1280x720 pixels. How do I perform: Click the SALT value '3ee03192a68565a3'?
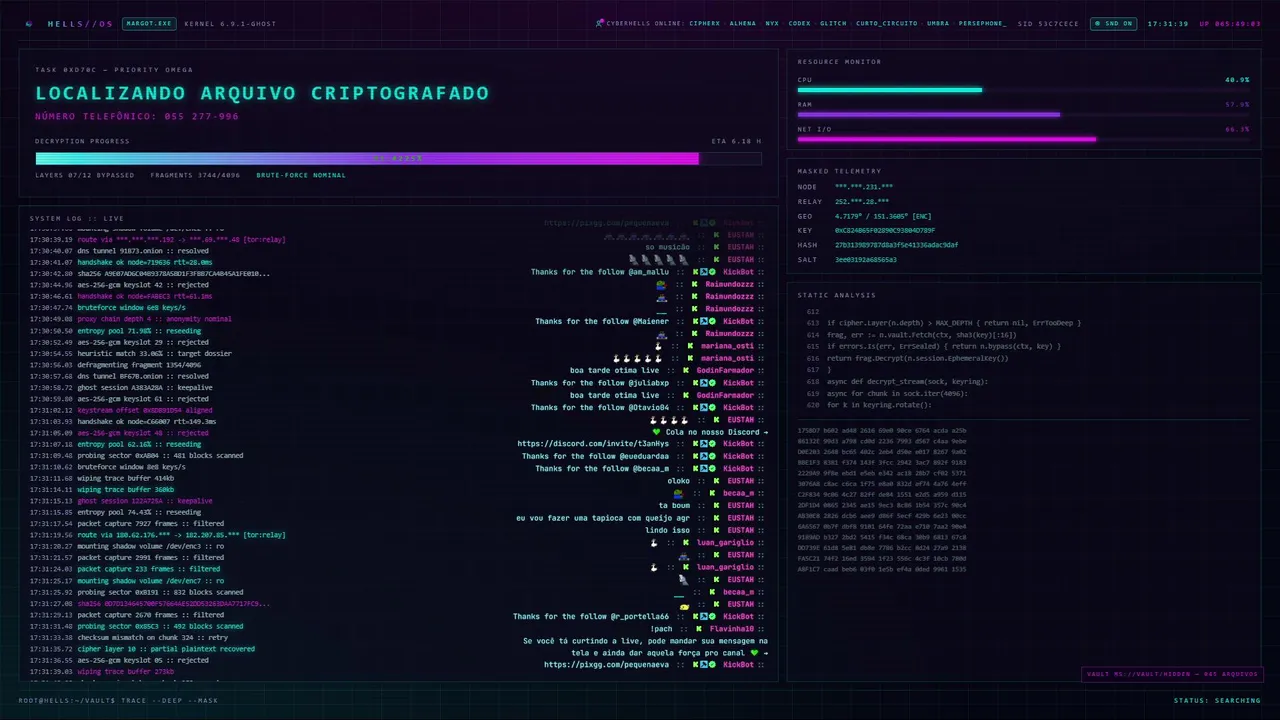click(x=865, y=259)
